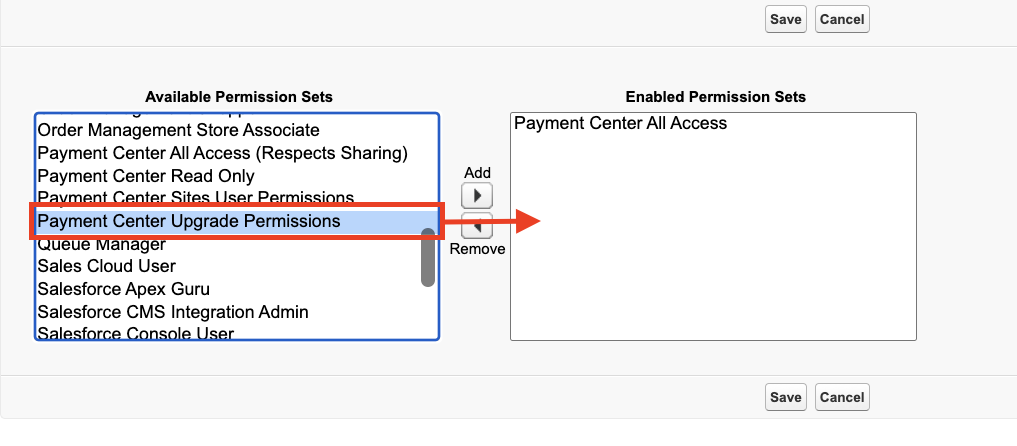Click the Add right-arrow button
1017x446 pixels.
(x=477, y=194)
